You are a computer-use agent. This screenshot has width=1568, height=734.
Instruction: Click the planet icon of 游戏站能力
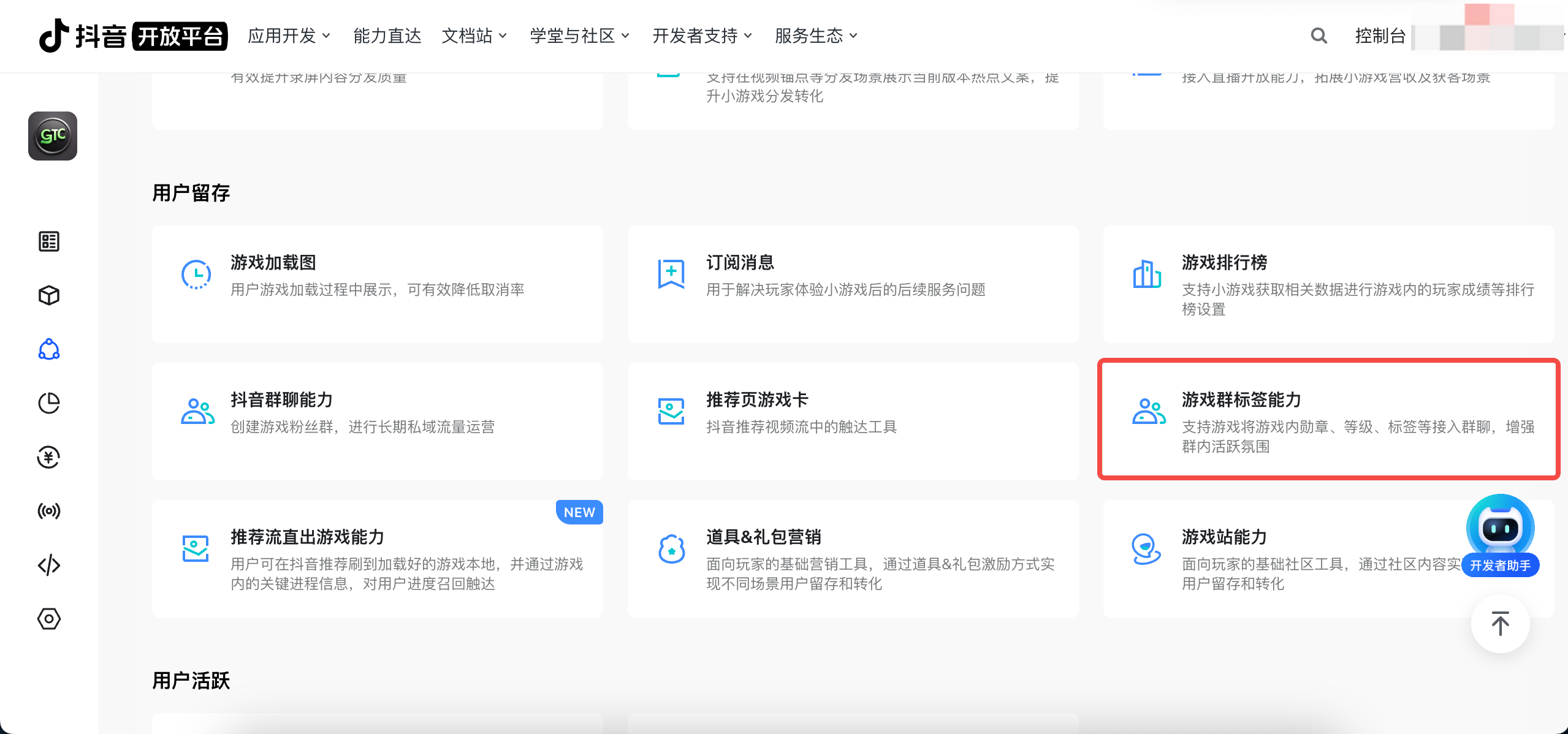click(1146, 549)
